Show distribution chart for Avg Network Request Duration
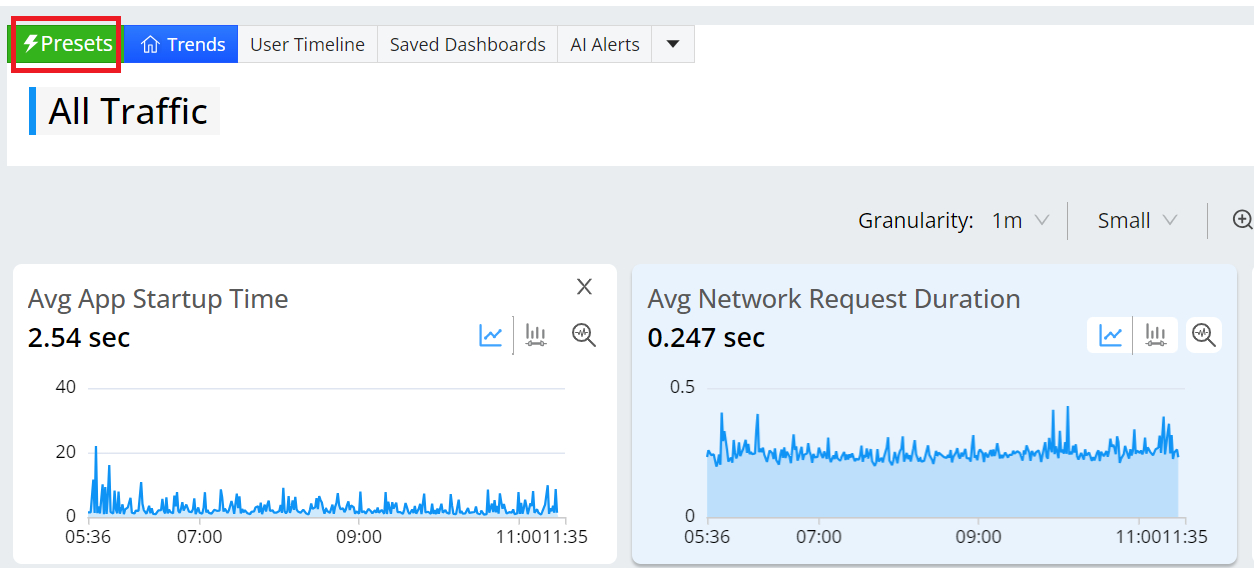 1156,335
